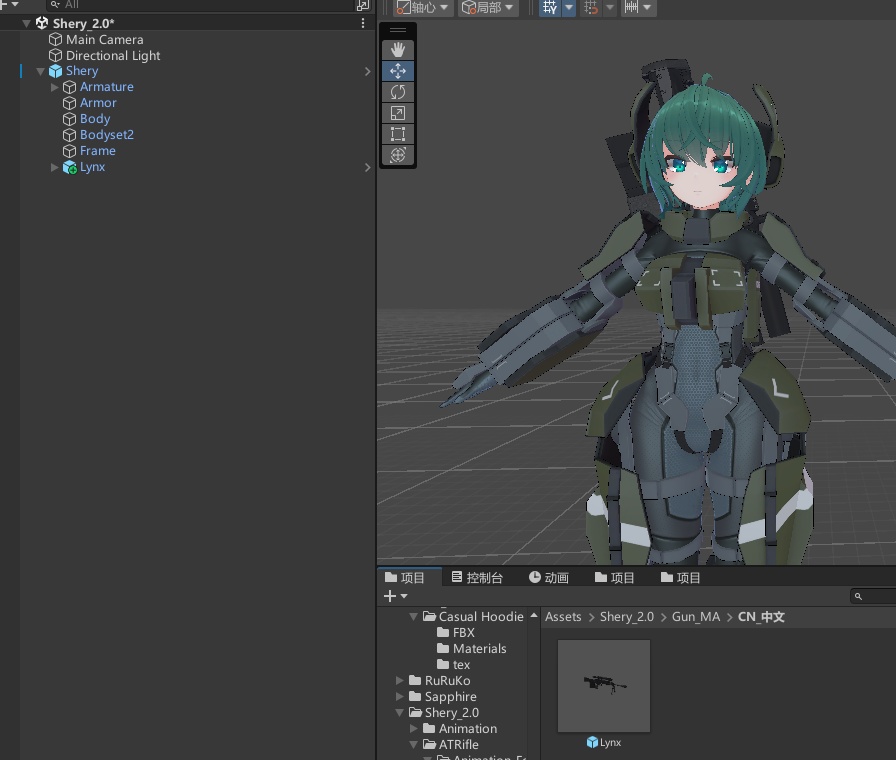The height and width of the screenshot is (760, 896).
Task: Open the snap settings dropdown arrow
Action: (608, 8)
